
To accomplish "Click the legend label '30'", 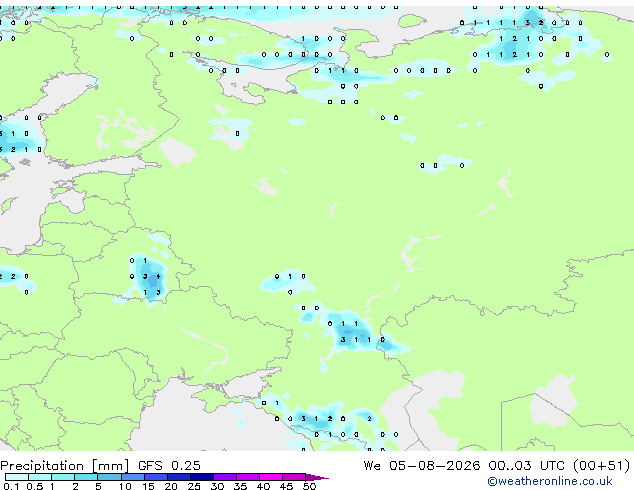I will [x=217, y=486].
